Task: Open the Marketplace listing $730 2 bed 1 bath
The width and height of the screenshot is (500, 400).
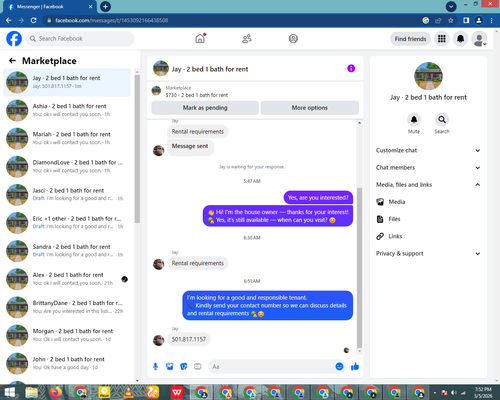Action: tap(197, 91)
